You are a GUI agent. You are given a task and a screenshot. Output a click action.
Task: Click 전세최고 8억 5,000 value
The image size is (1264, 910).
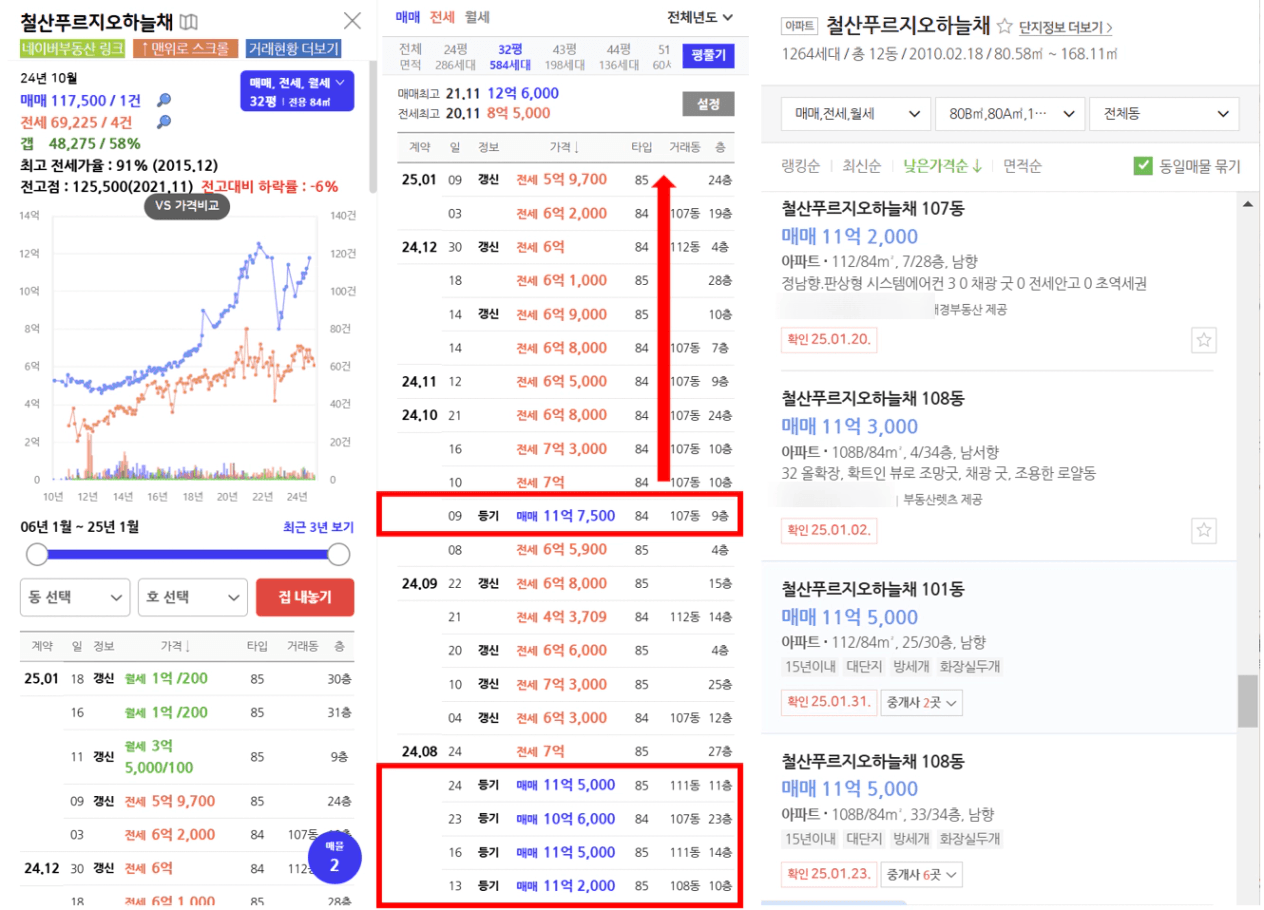(519, 113)
